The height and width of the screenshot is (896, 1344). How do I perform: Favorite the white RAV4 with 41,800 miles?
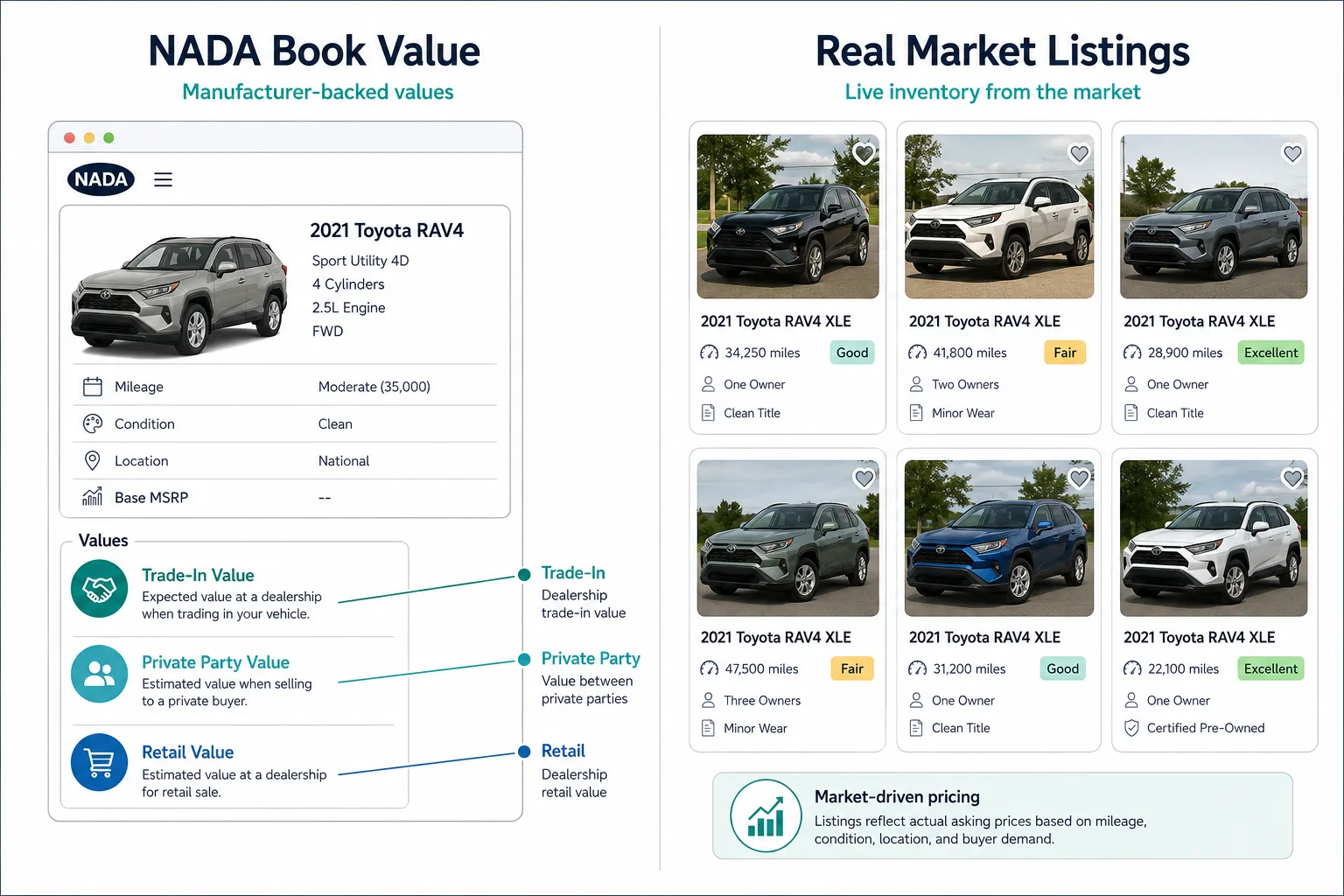click(1080, 154)
